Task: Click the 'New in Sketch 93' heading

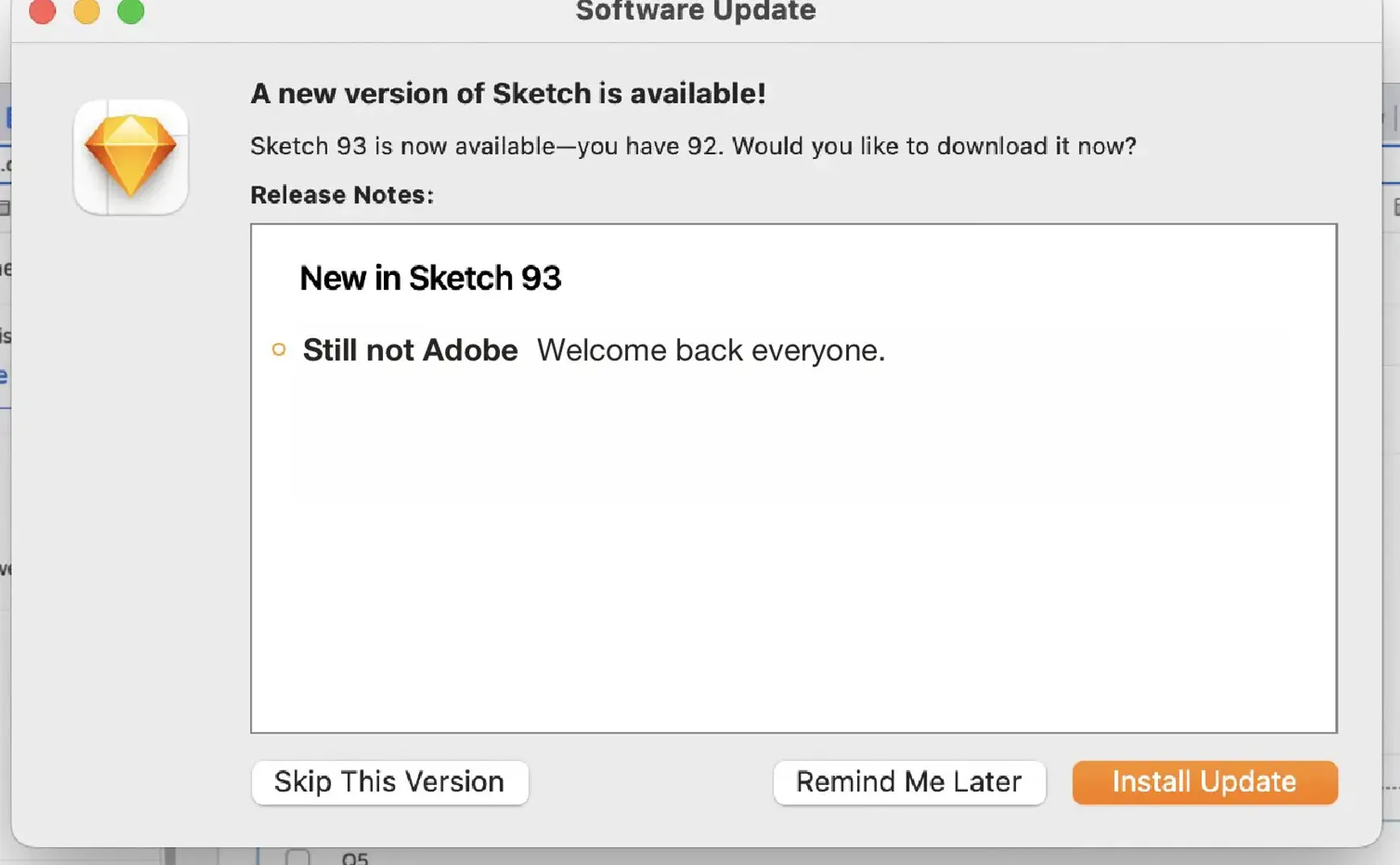Action: pos(431,278)
